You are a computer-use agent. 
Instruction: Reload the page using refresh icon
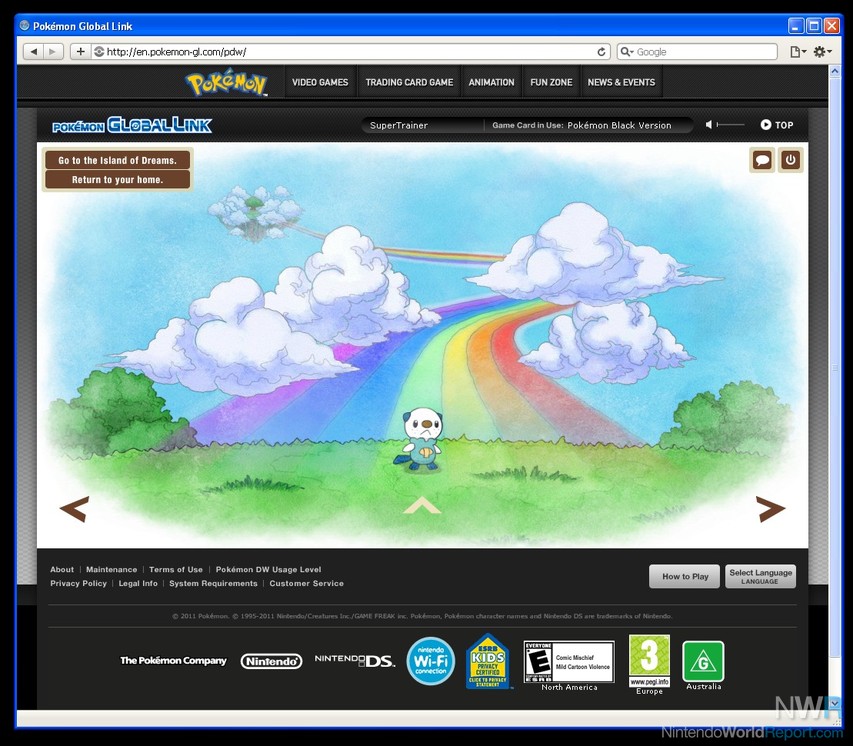(x=601, y=52)
